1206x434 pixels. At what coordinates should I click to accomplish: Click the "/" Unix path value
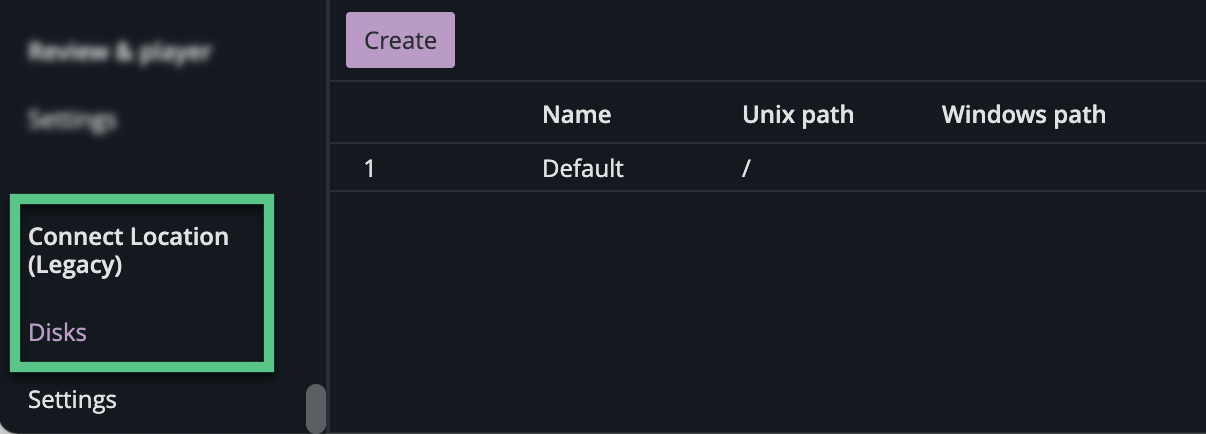[x=746, y=168]
